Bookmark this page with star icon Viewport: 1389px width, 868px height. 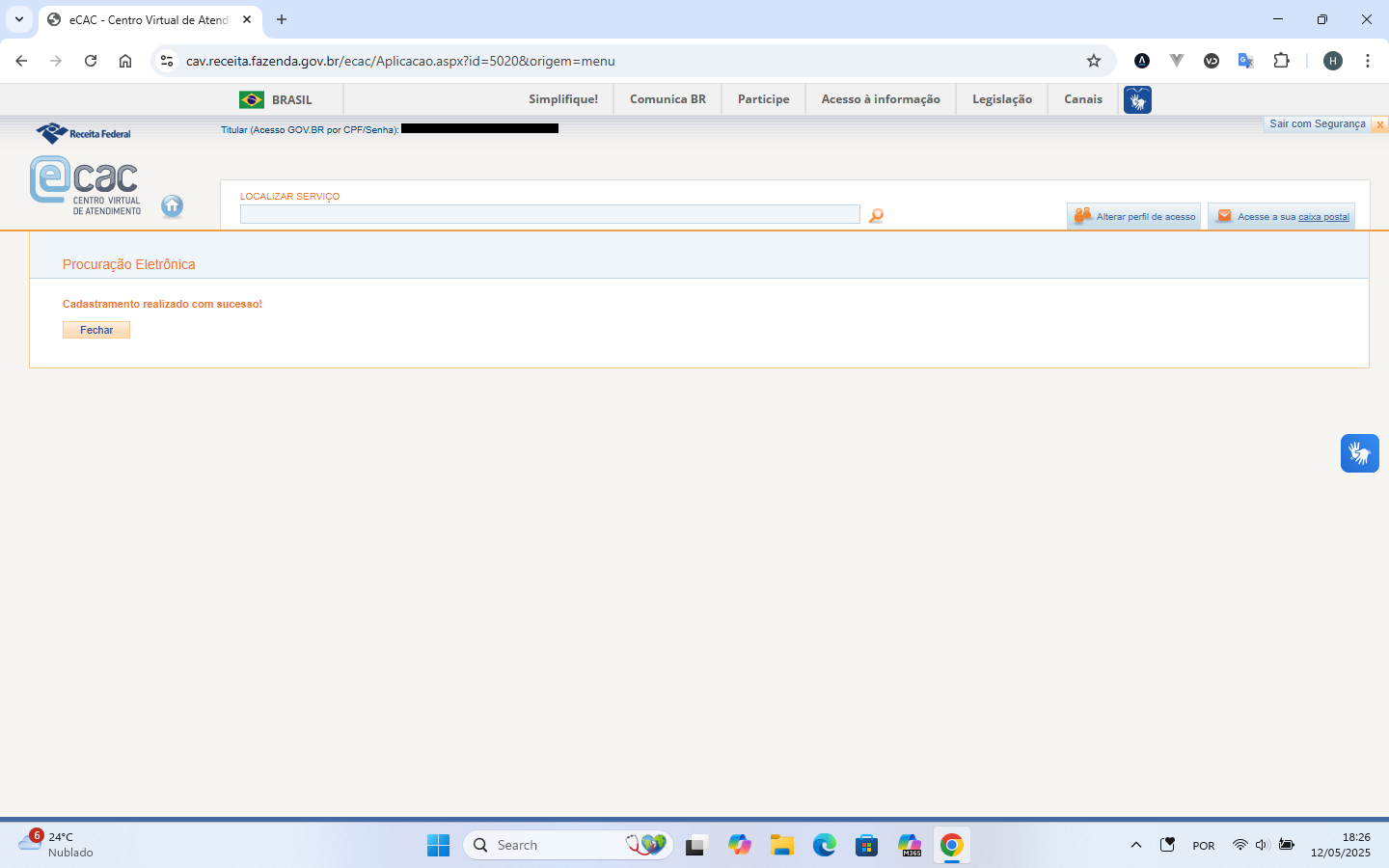click(x=1094, y=61)
